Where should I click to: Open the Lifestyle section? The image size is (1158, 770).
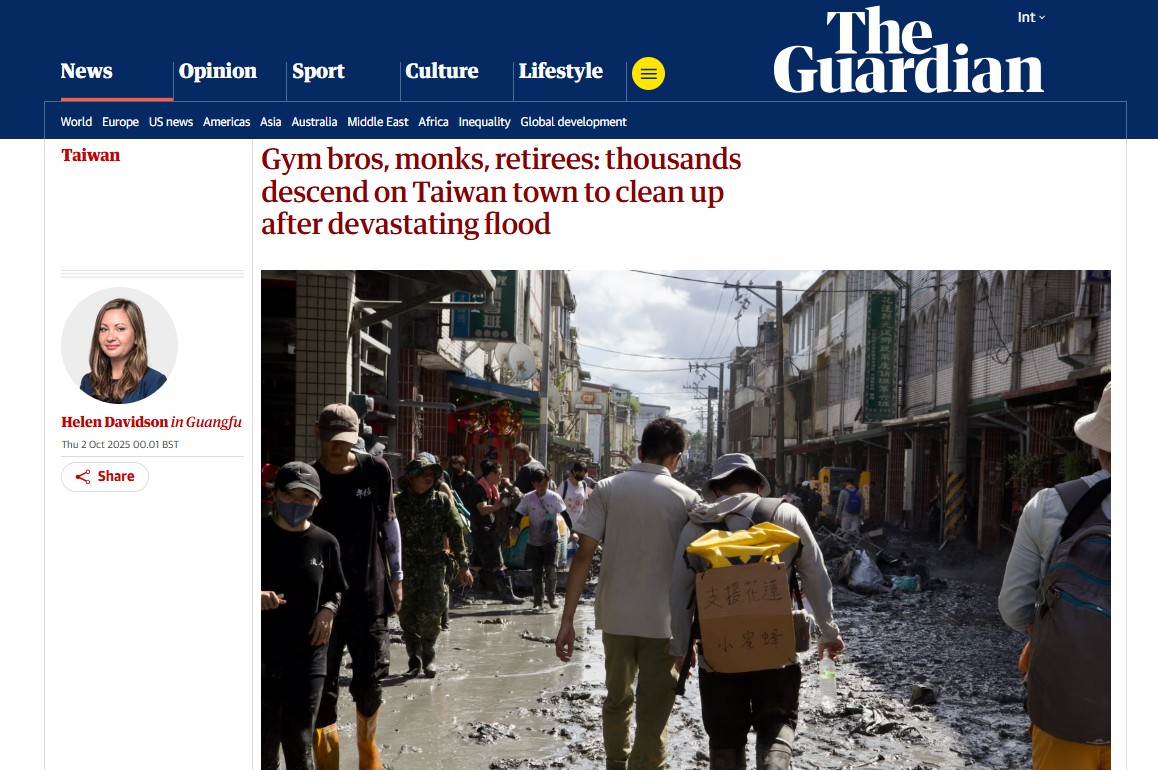[561, 71]
